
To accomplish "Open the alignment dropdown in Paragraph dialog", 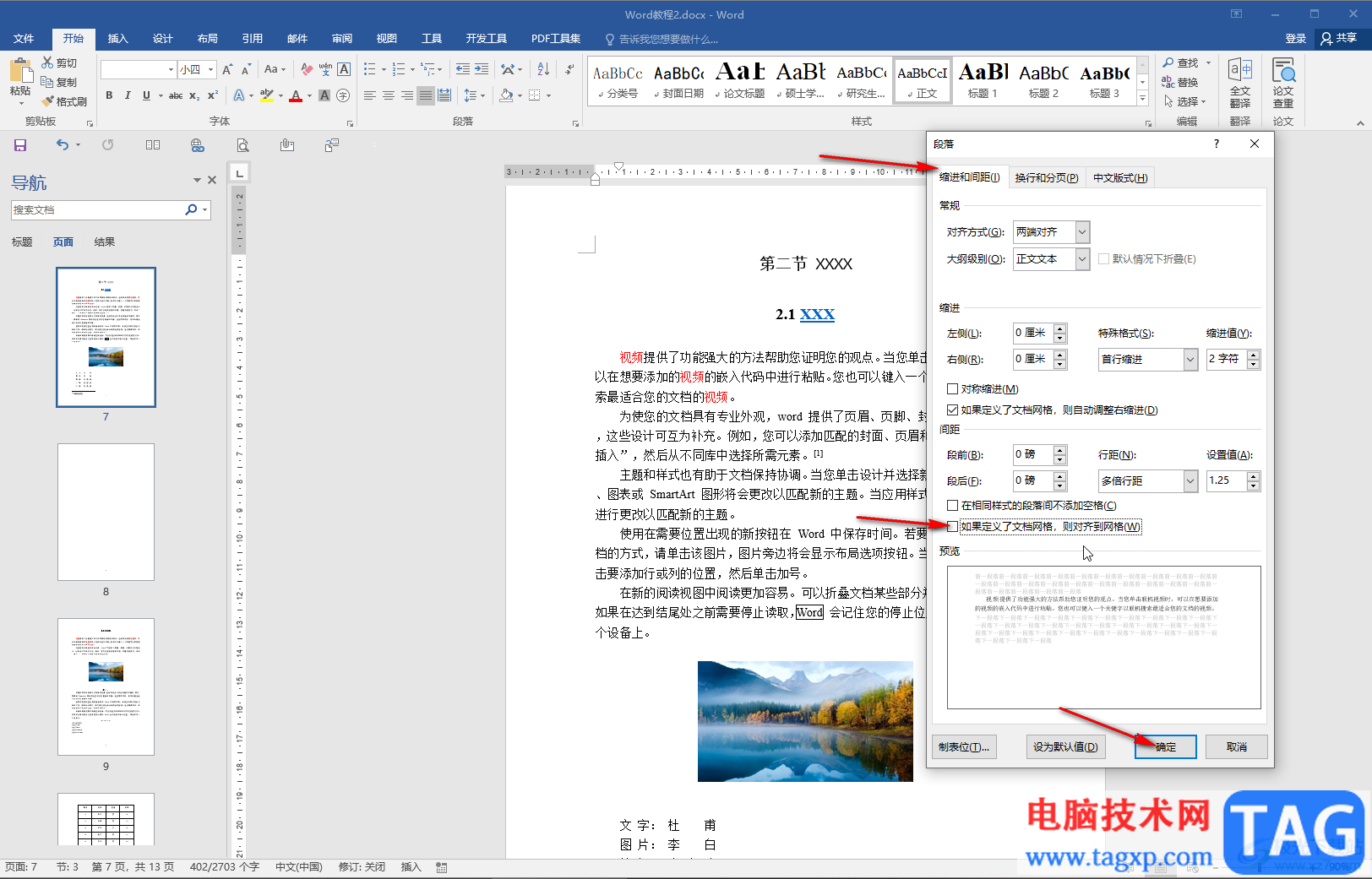I will coord(1082,231).
